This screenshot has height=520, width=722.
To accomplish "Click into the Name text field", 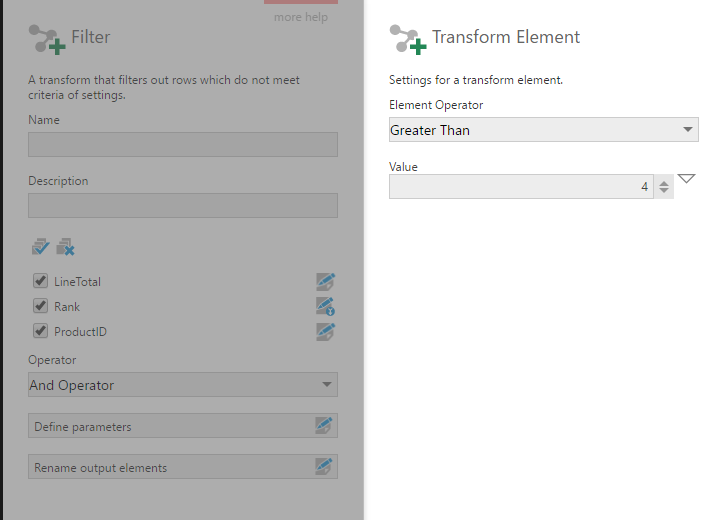I will click(x=183, y=145).
